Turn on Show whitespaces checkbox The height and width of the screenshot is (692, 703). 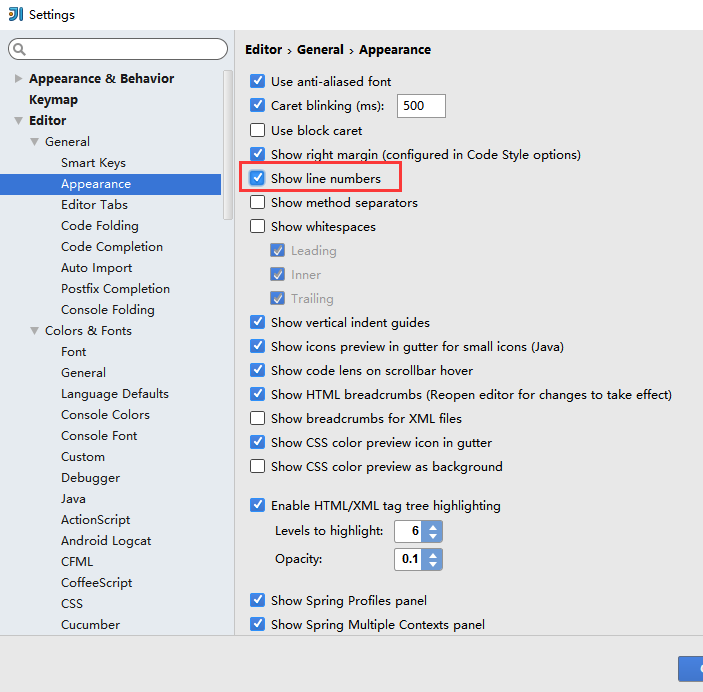tap(257, 226)
